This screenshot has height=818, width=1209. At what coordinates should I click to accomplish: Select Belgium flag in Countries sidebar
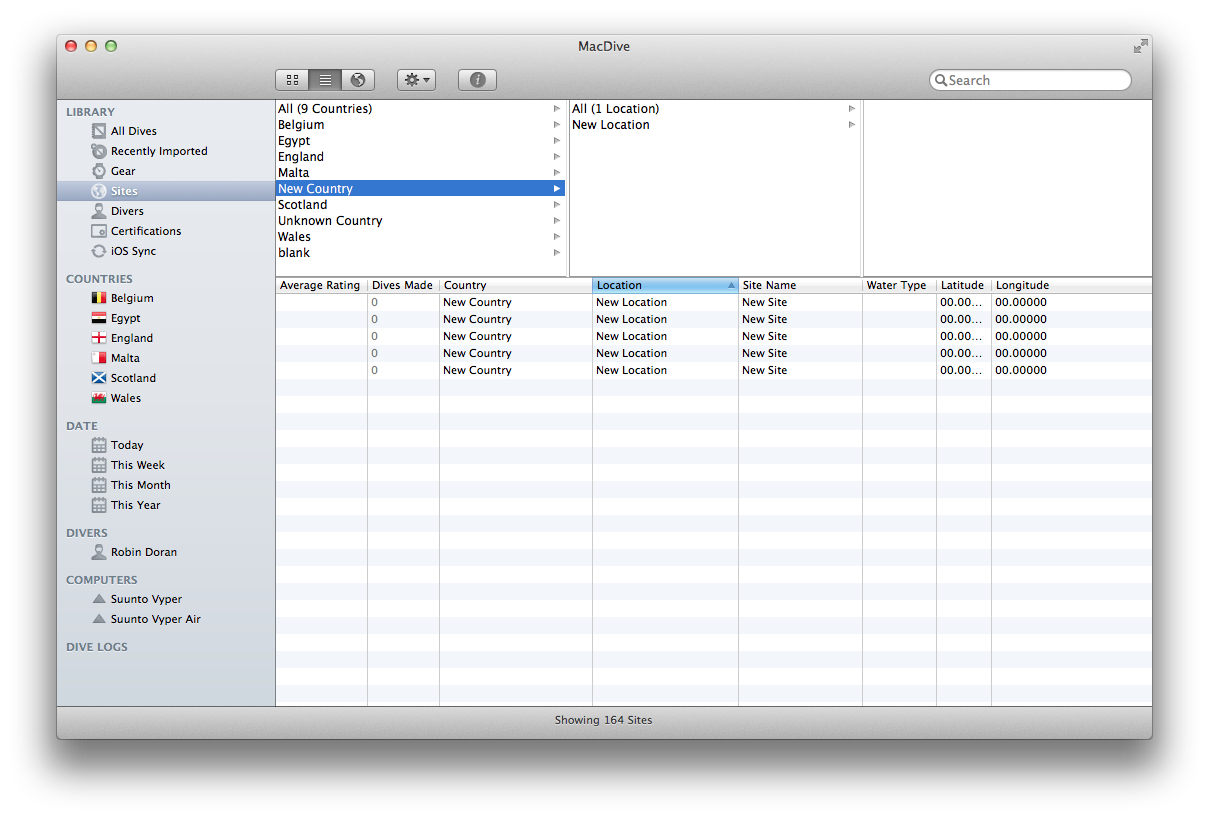tap(99, 298)
